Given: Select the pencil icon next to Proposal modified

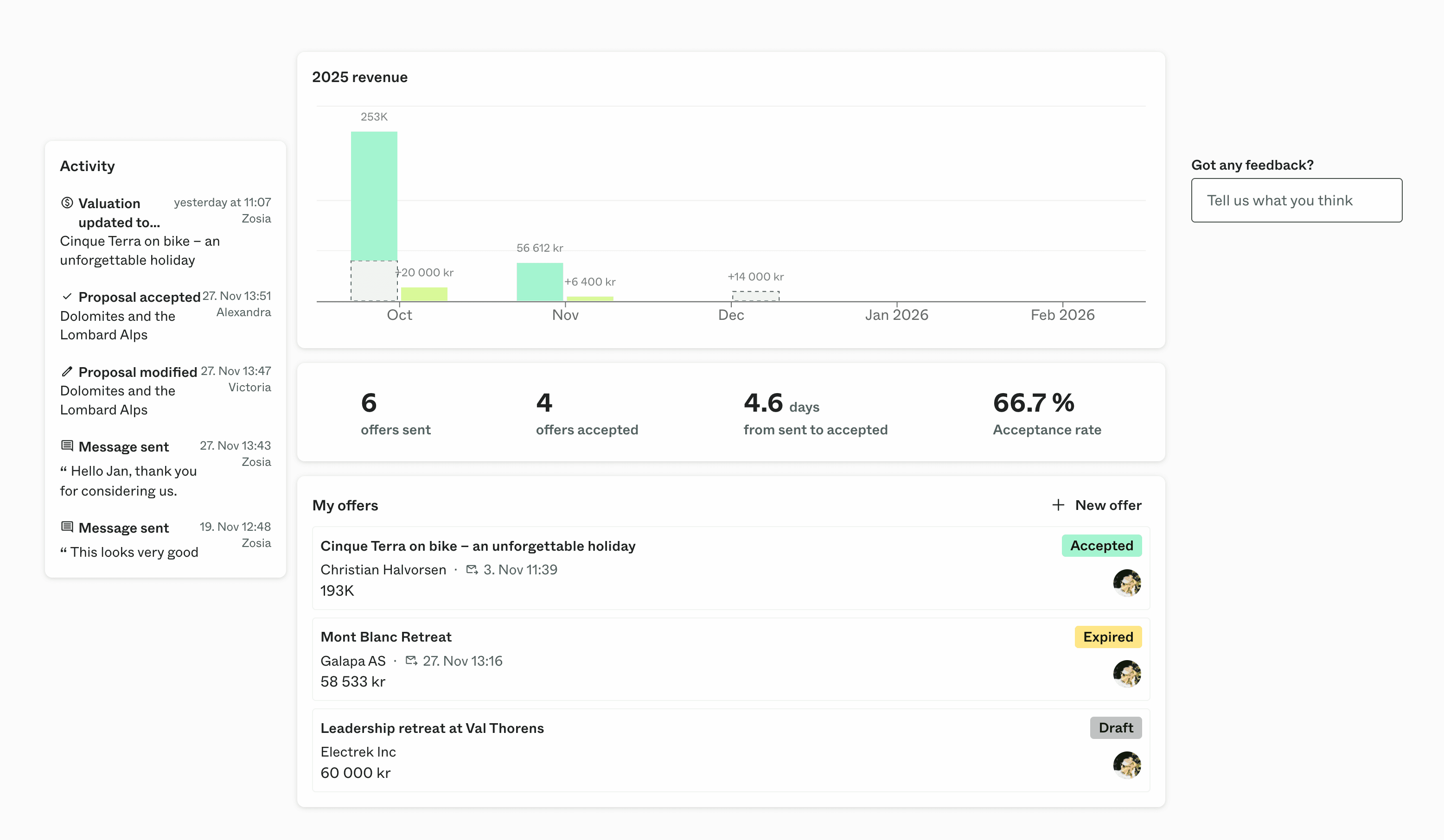Looking at the screenshot, I should (67, 371).
